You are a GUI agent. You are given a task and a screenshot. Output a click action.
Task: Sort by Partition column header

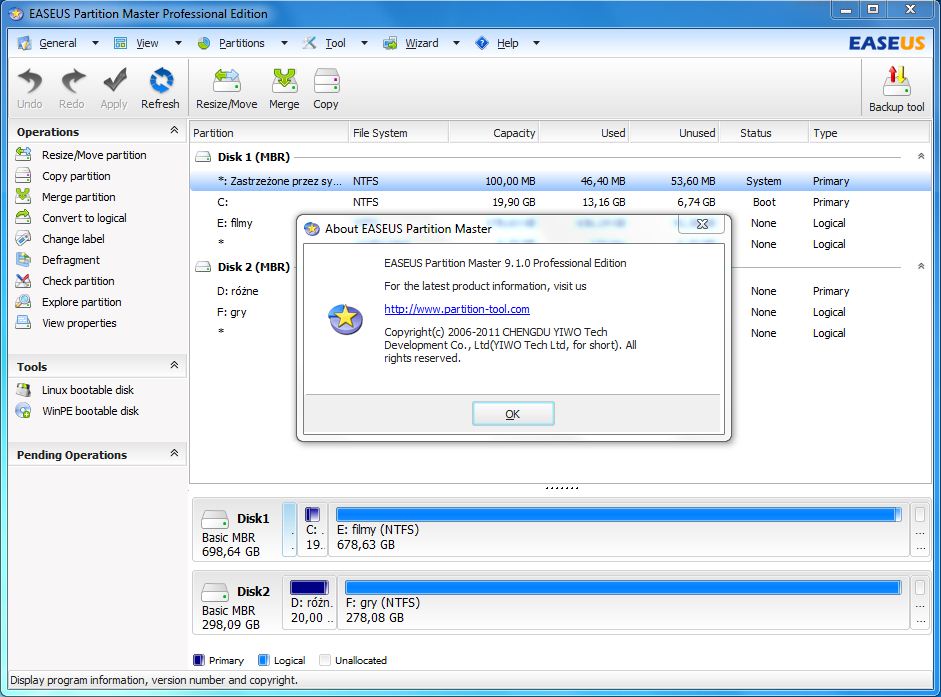click(x=269, y=133)
